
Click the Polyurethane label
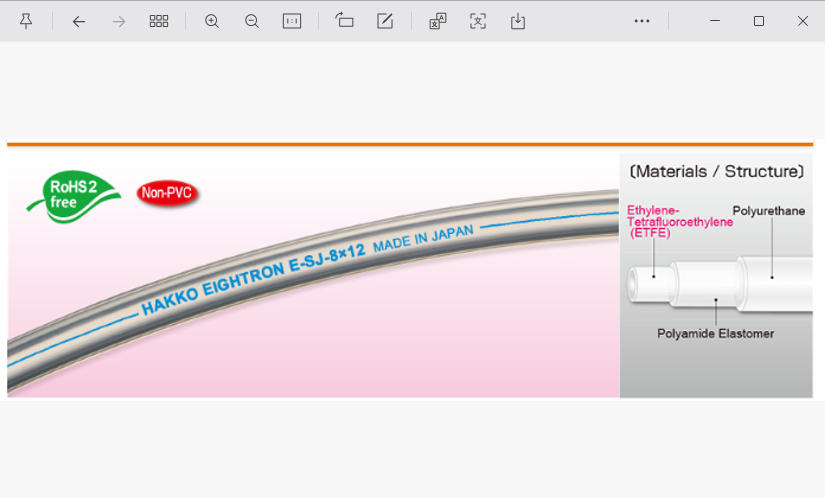point(769,211)
